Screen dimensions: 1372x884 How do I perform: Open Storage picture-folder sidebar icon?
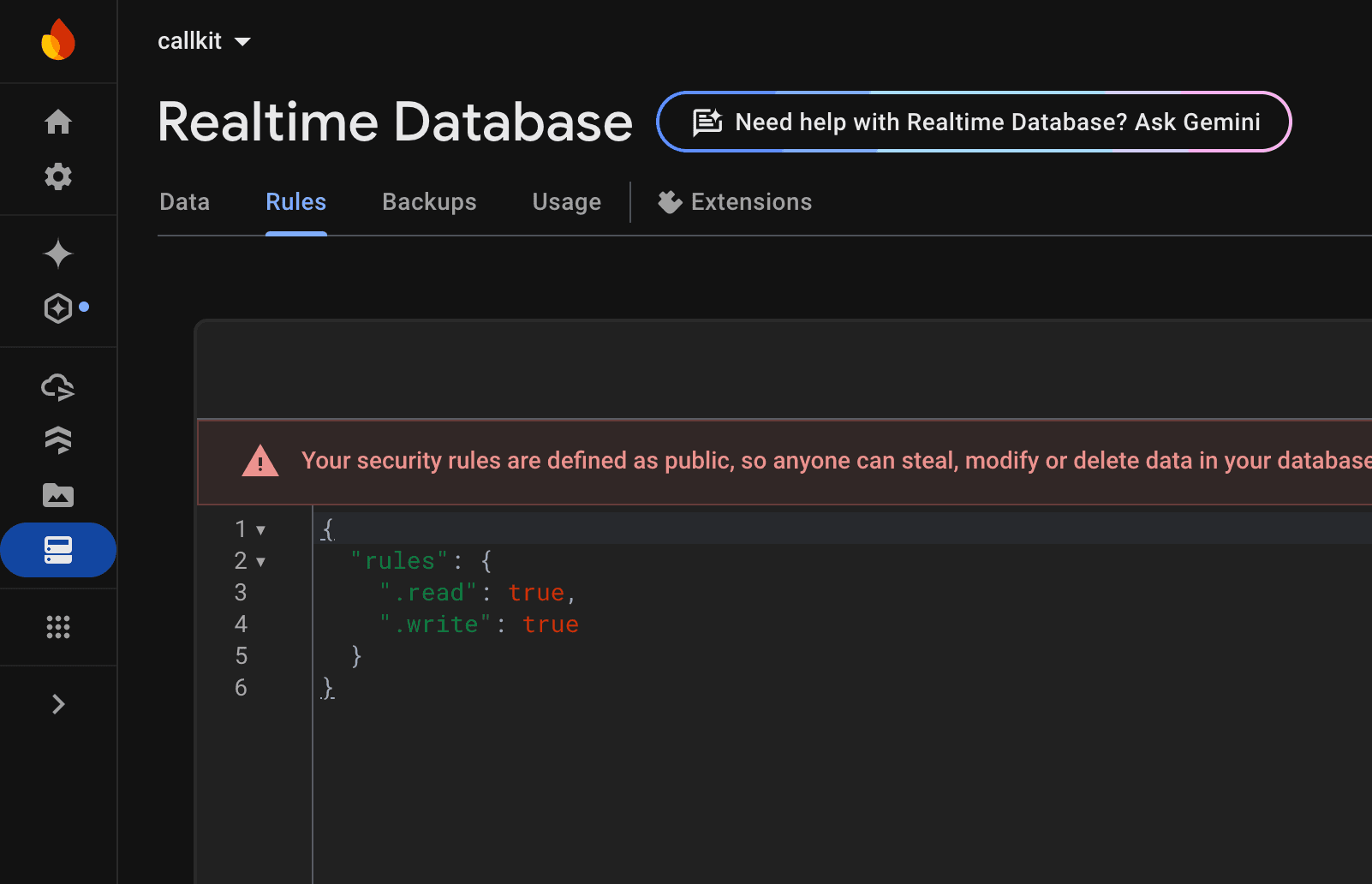point(58,495)
